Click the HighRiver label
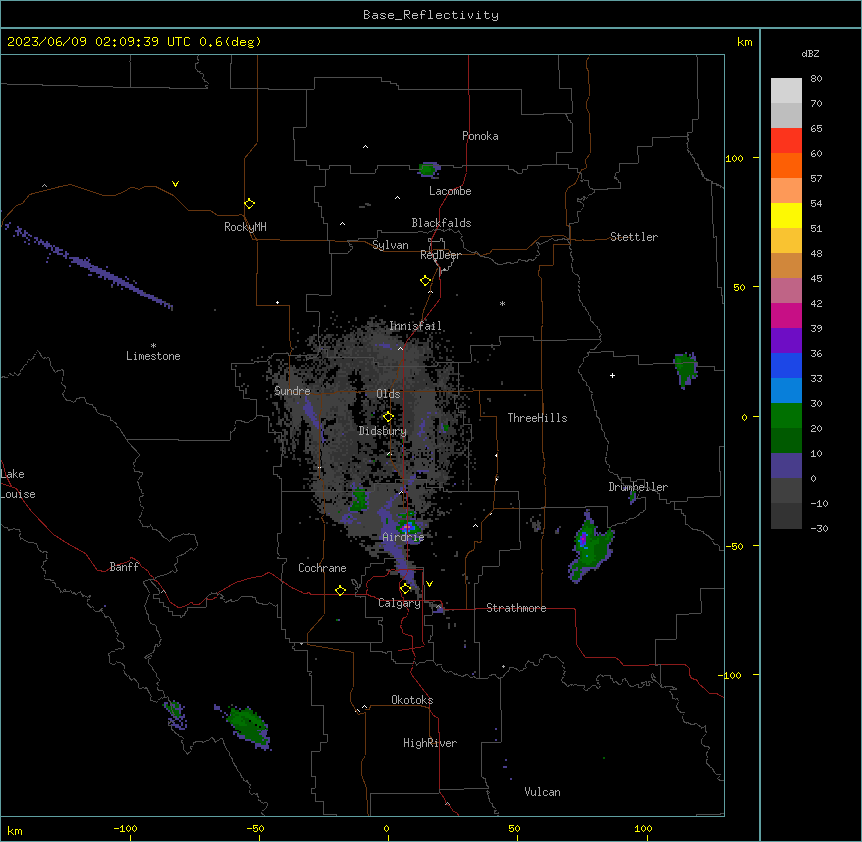862x842 pixels. [430, 743]
